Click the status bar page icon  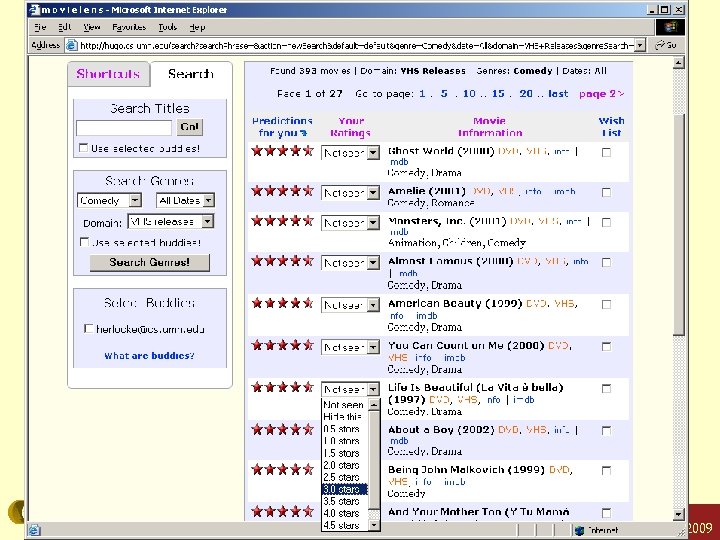pos(34,530)
